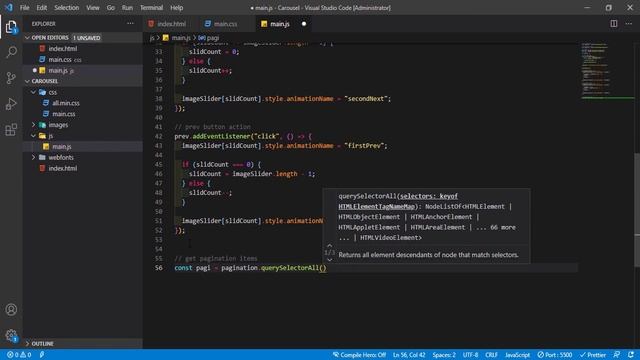Expand the images folder
This screenshot has width=640, height=360.
33,125
